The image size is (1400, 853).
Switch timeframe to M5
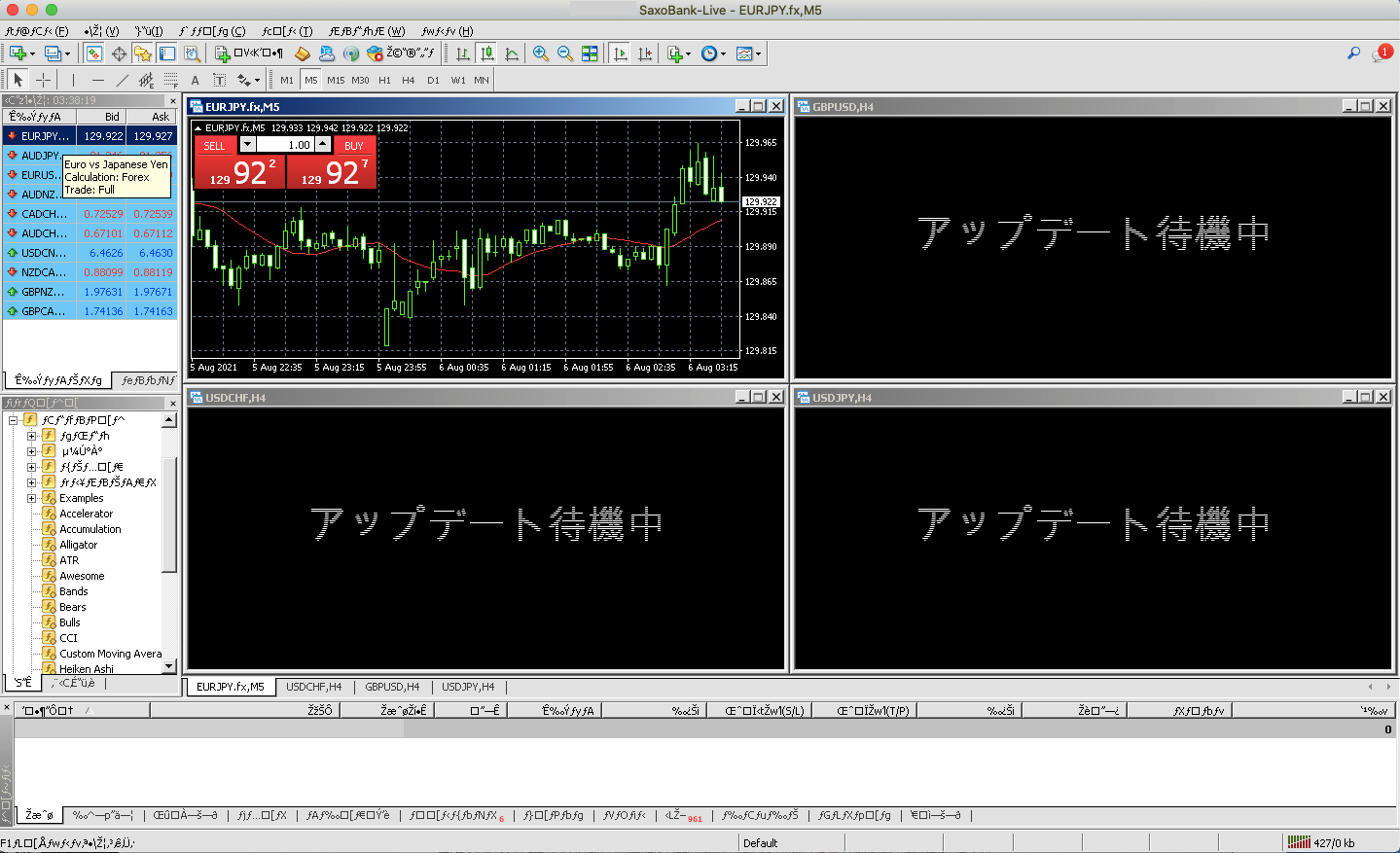[311, 80]
